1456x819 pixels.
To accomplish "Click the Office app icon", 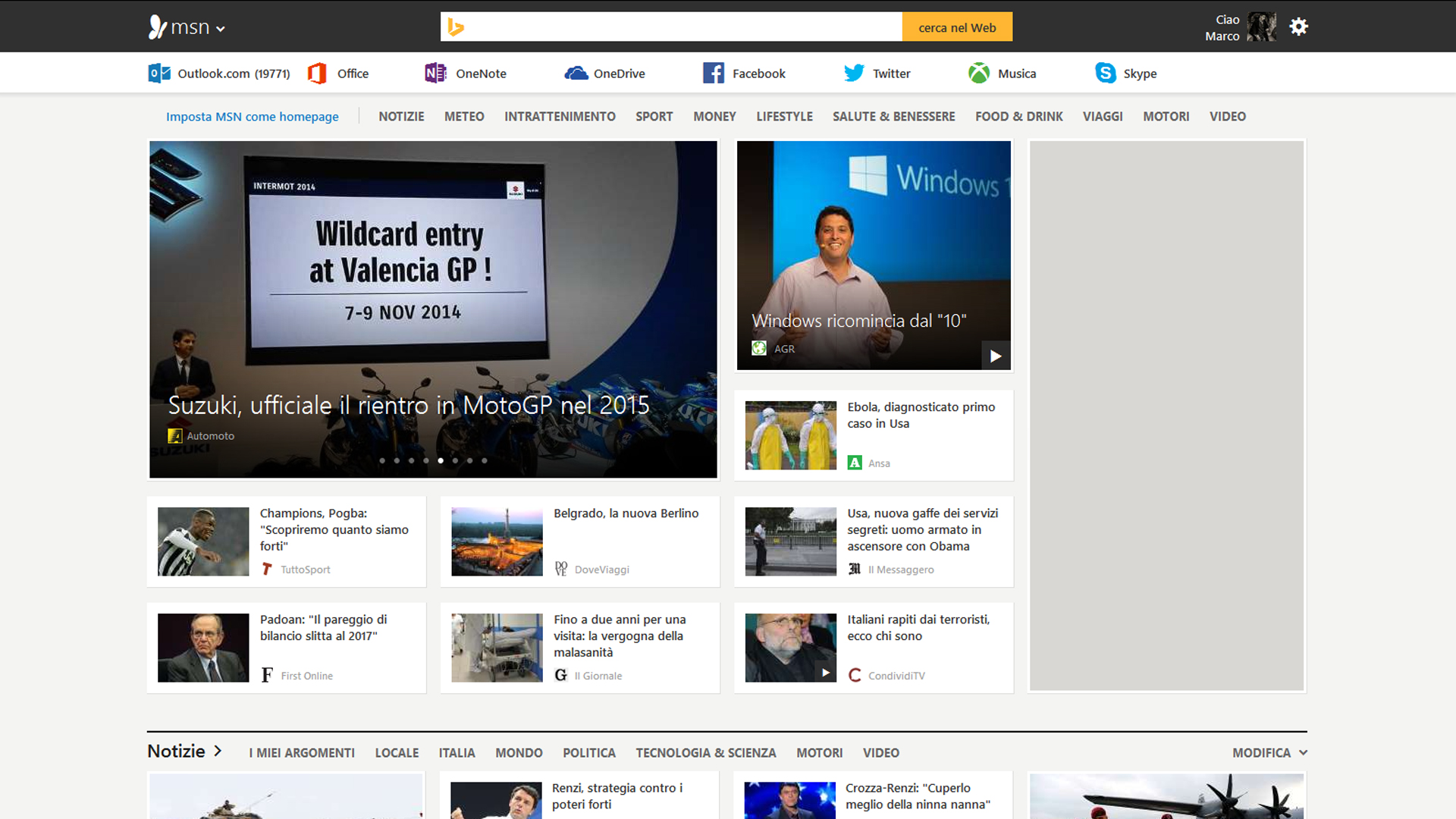I will (317, 74).
